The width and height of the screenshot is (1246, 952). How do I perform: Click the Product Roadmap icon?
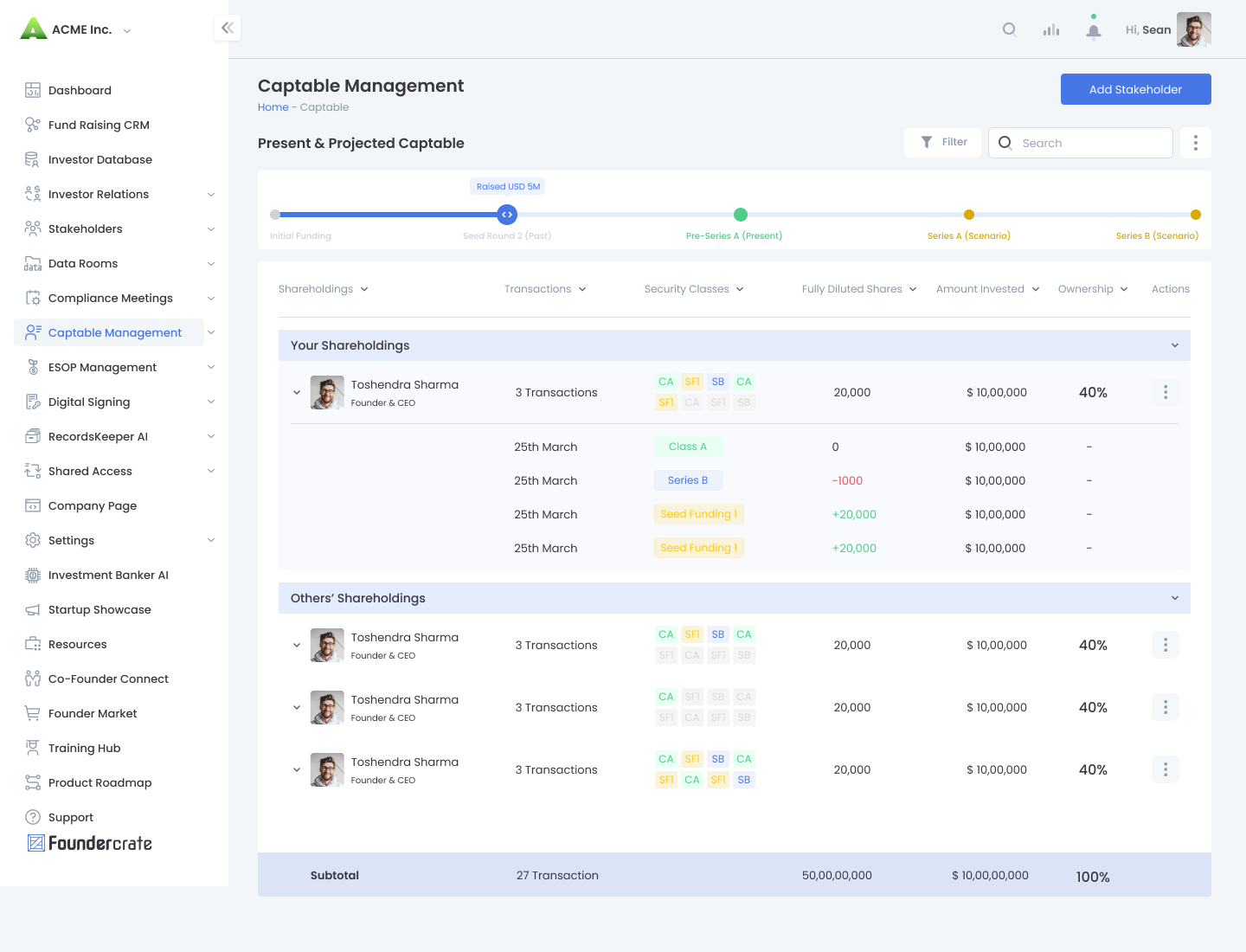click(33, 782)
